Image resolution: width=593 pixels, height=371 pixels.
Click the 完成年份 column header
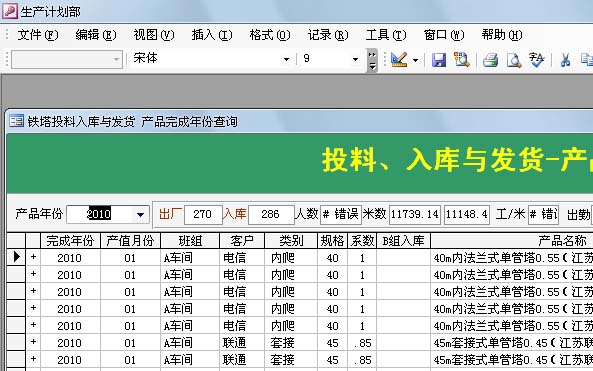[x=70, y=241]
